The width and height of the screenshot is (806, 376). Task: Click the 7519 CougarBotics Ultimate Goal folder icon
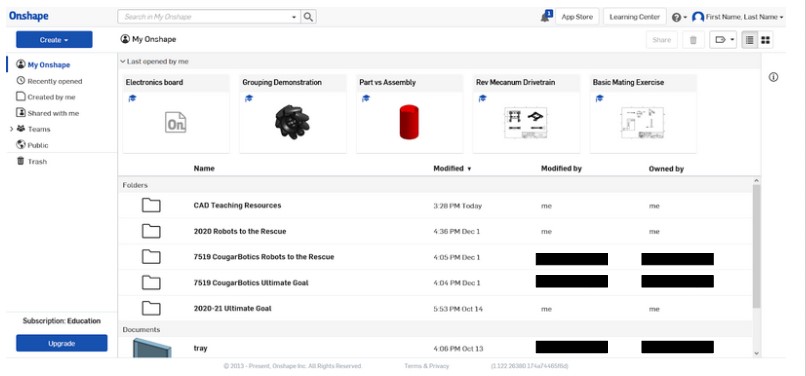(x=151, y=282)
